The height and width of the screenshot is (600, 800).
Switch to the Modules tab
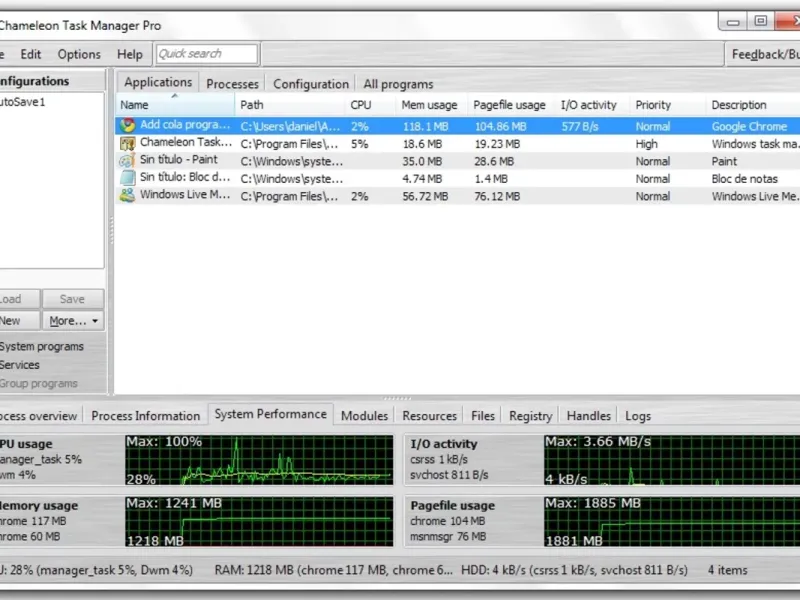pos(364,416)
